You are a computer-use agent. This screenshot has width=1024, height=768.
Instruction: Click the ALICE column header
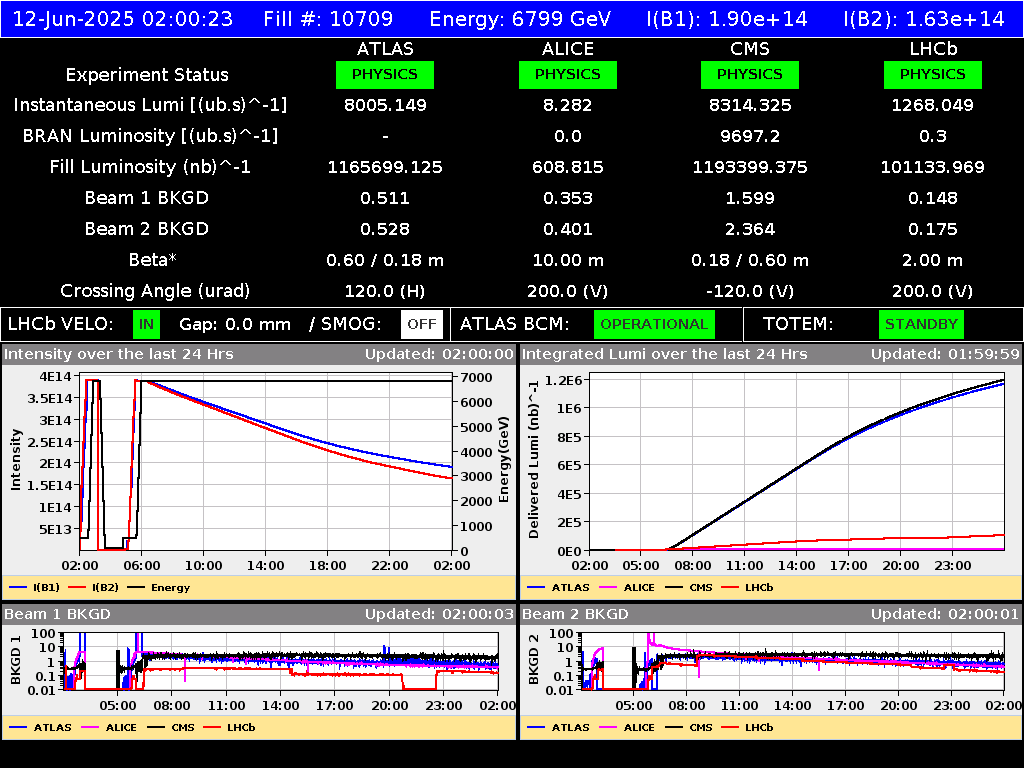pos(568,49)
